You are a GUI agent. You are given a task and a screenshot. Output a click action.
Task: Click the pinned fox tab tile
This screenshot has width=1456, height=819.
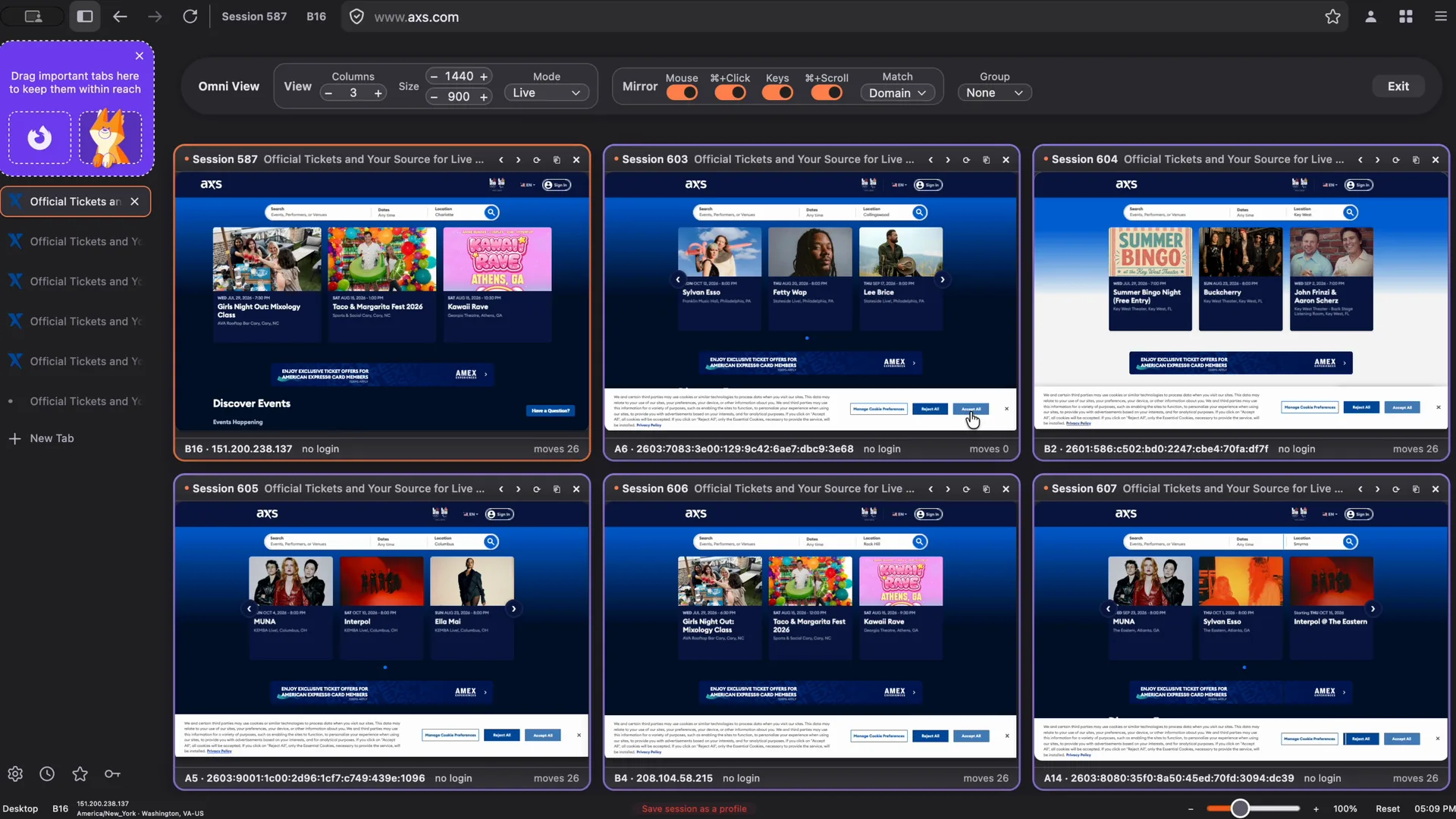click(x=110, y=138)
